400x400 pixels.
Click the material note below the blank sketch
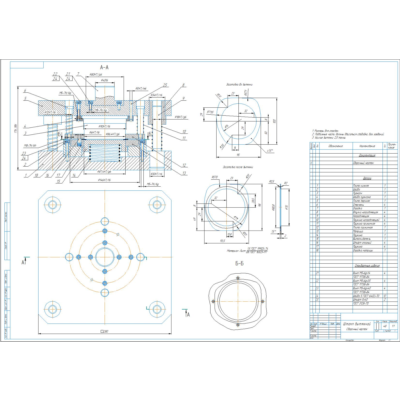point(247,250)
